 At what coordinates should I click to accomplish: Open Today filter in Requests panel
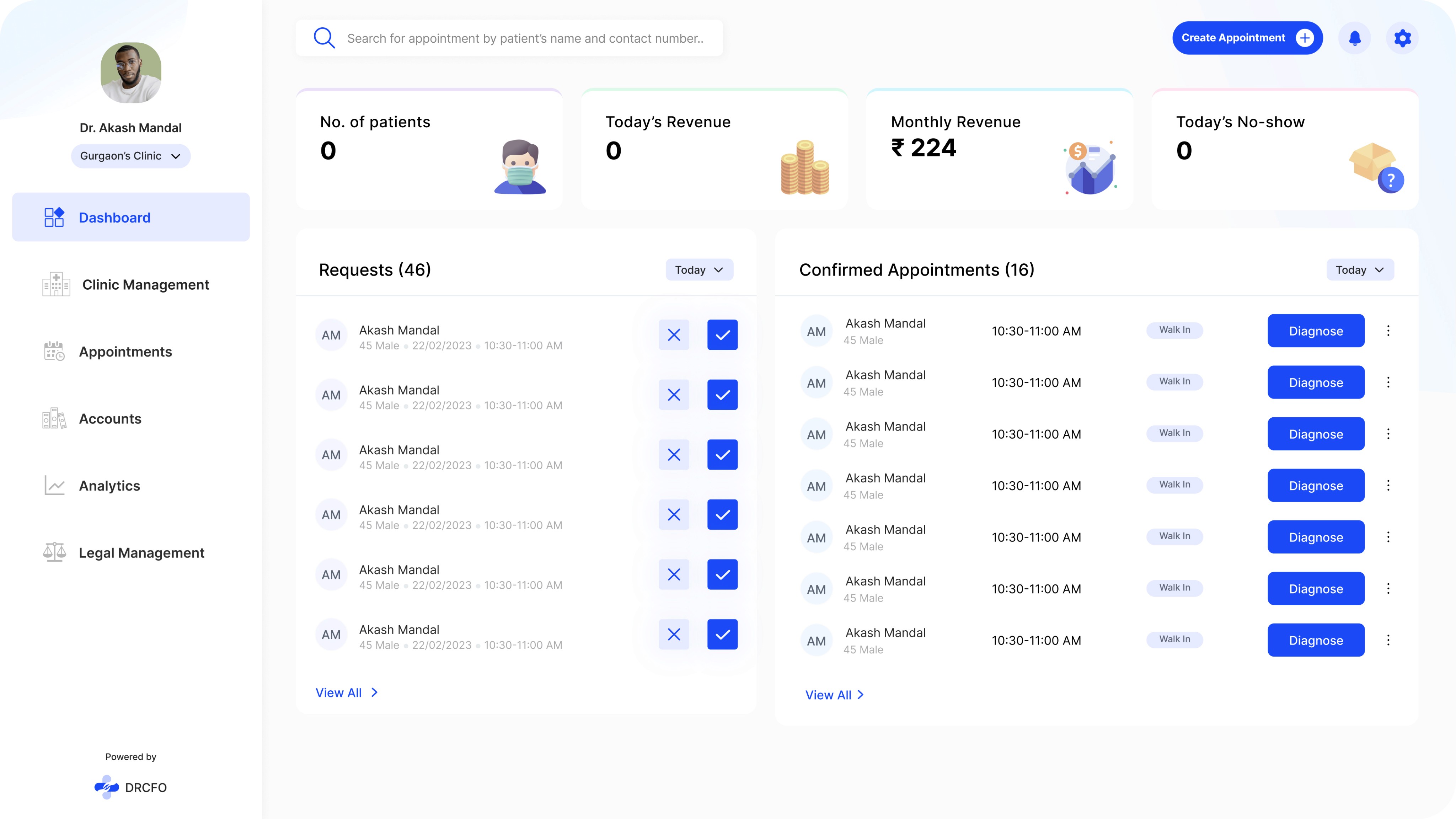click(x=699, y=269)
